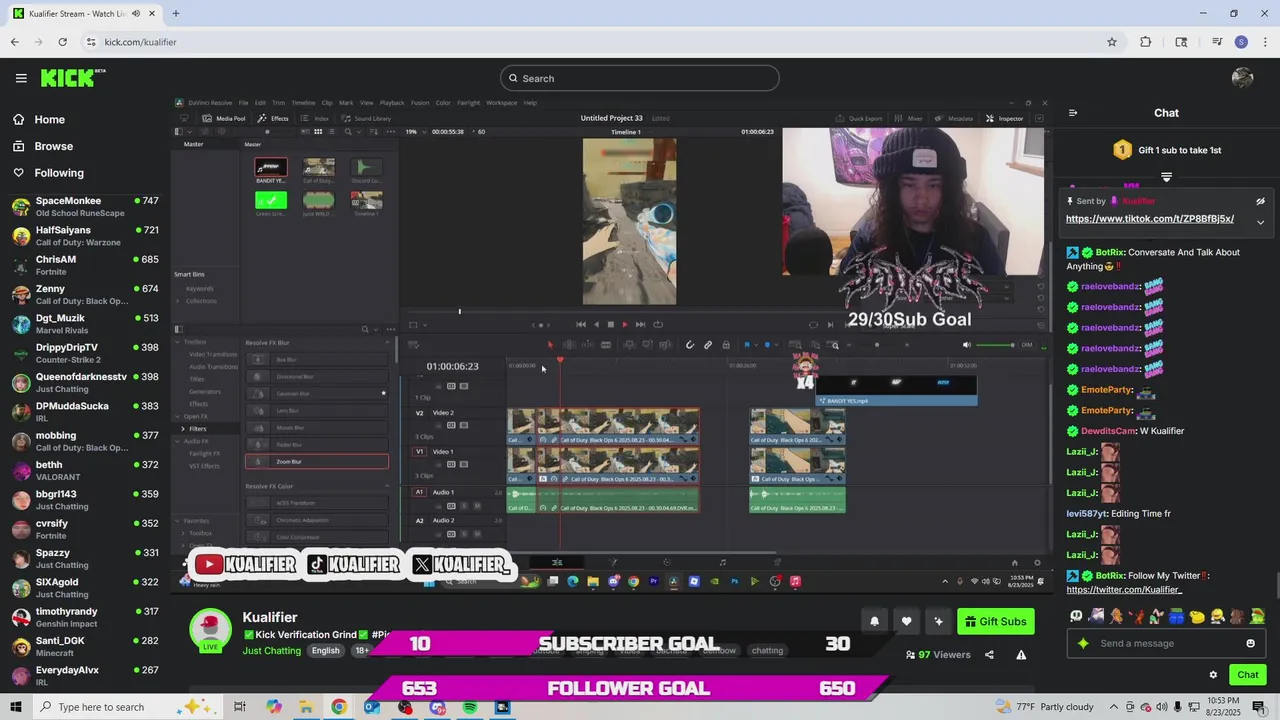Image resolution: width=1280 pixels, height=720 pixels.
Task: Adjust the Resolve monitor volume slider
Action: click(x=995, y=345)
